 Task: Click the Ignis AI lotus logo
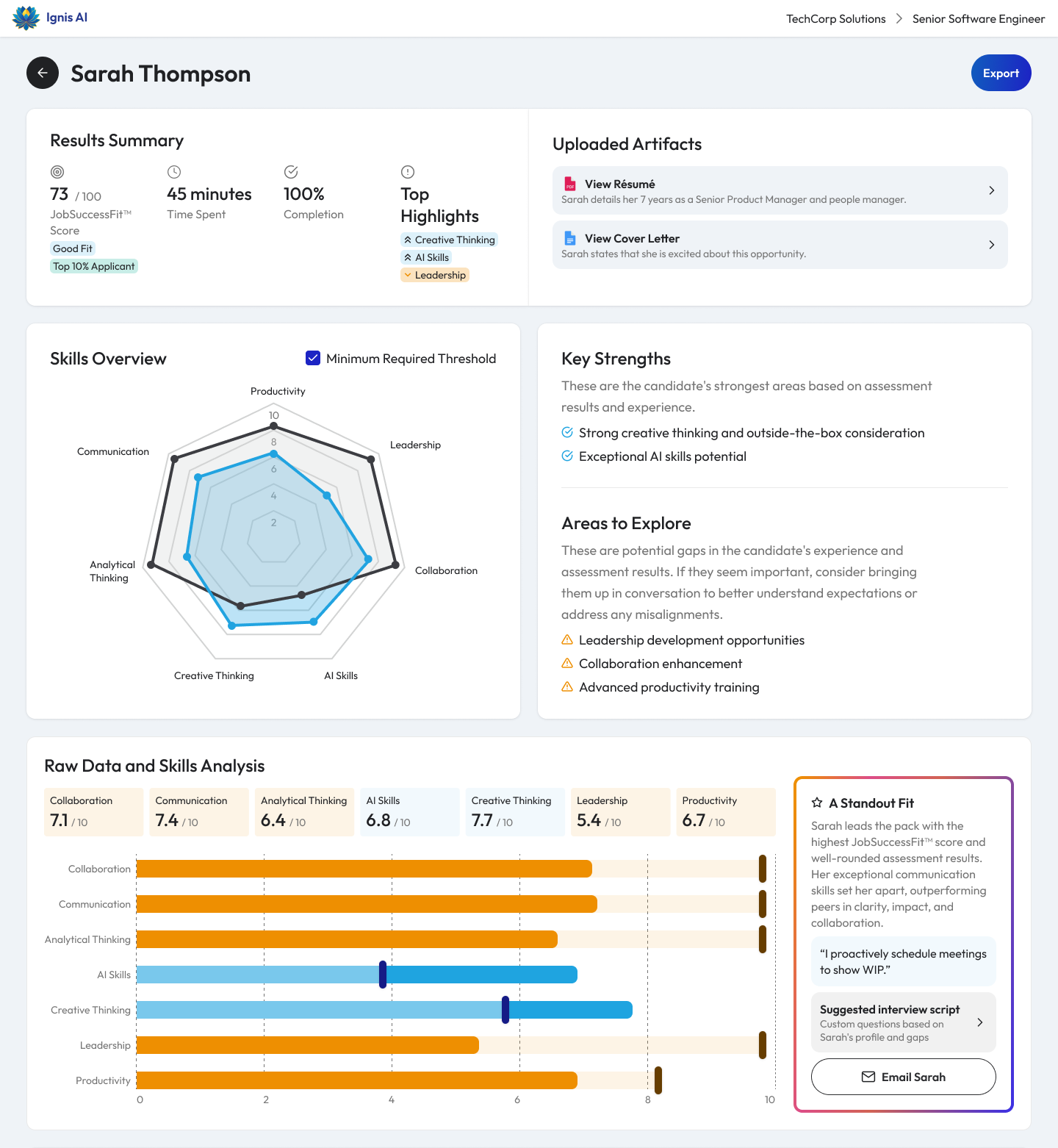tap(26, 18)
